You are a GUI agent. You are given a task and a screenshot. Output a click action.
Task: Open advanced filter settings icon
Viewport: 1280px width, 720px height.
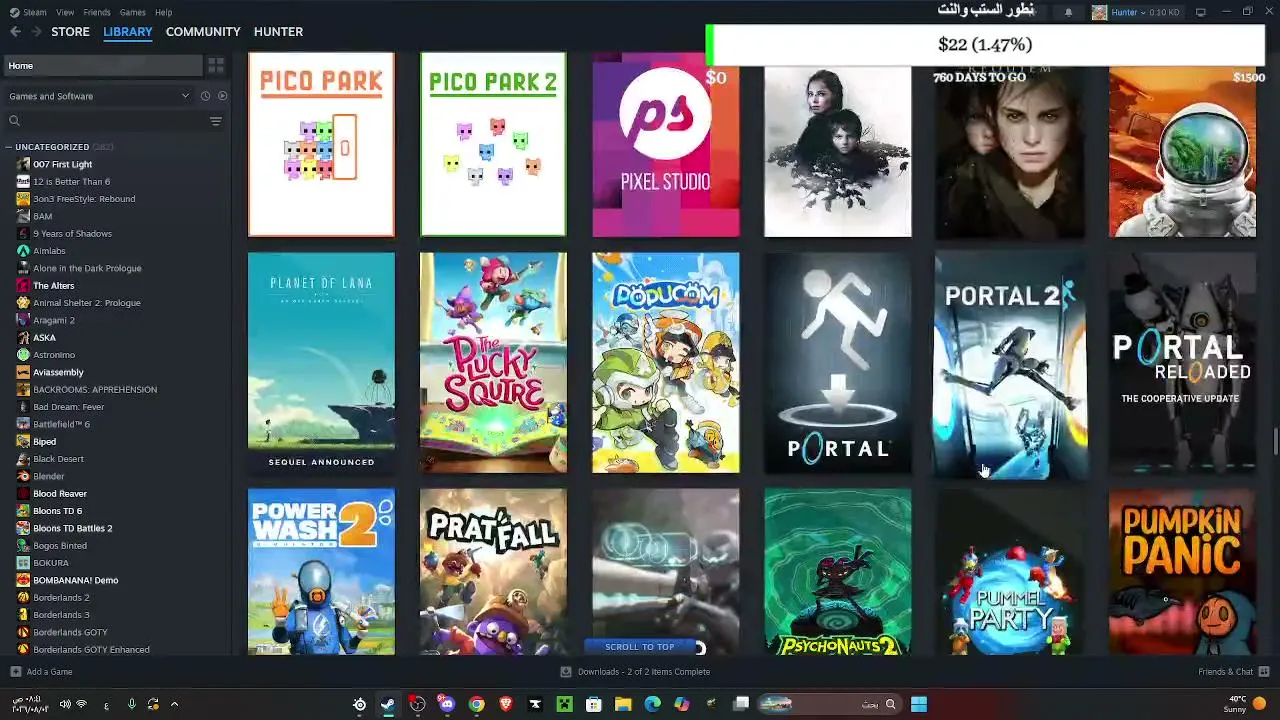pos(215,121)
